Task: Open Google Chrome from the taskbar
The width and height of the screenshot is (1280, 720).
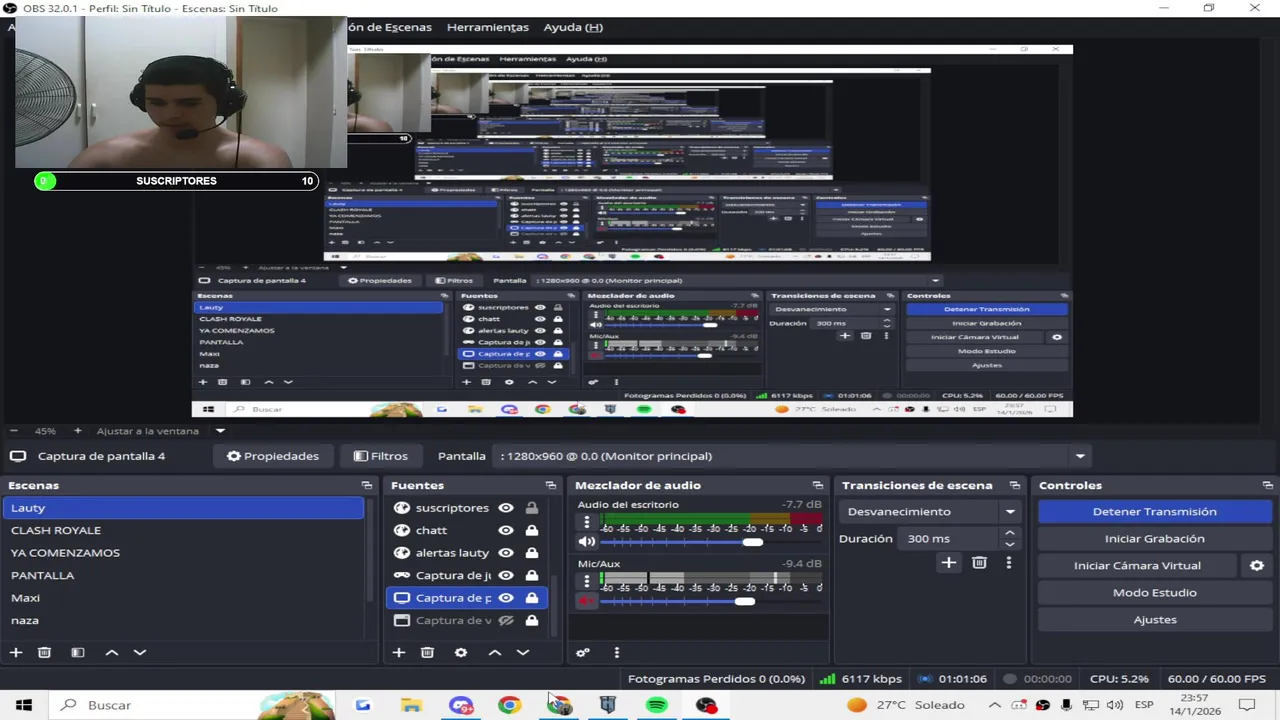Action: click(510, 705)
